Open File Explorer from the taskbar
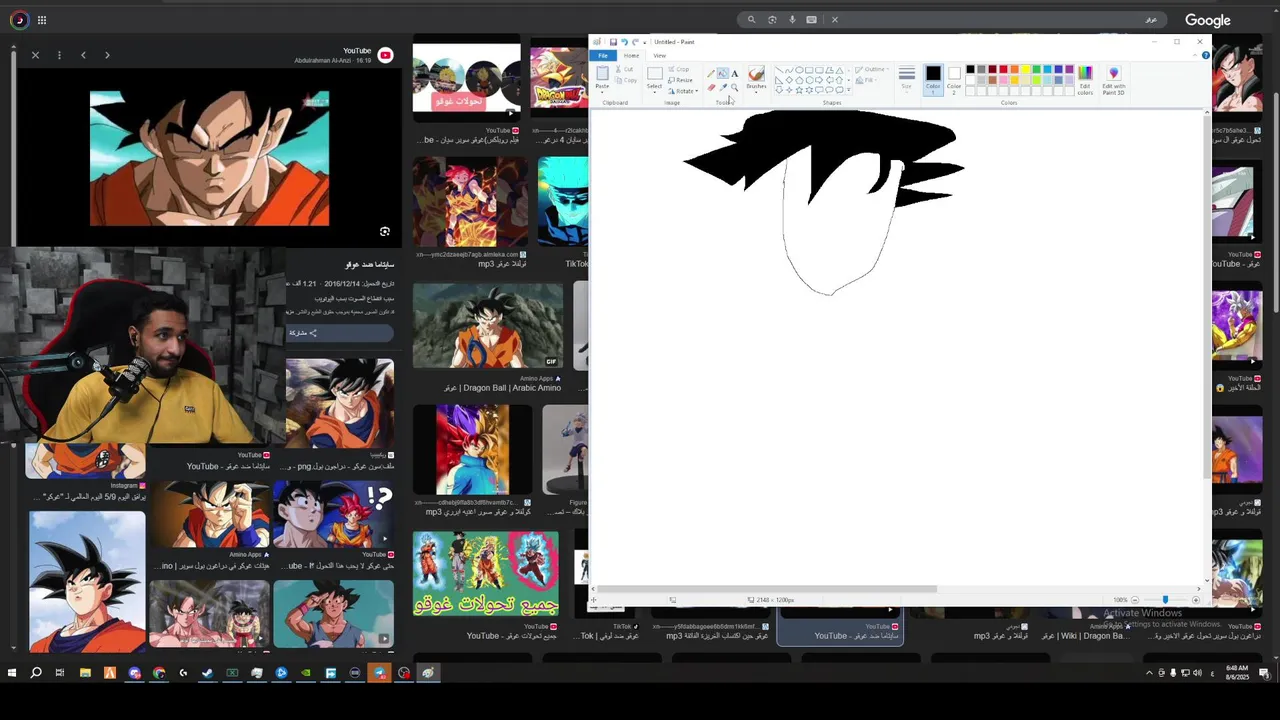1280x720 pixels. coord(85,673)
